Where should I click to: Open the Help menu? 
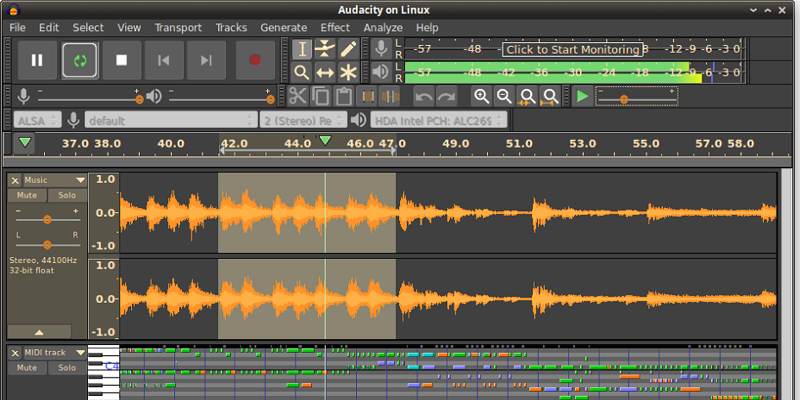click(427, 28)
